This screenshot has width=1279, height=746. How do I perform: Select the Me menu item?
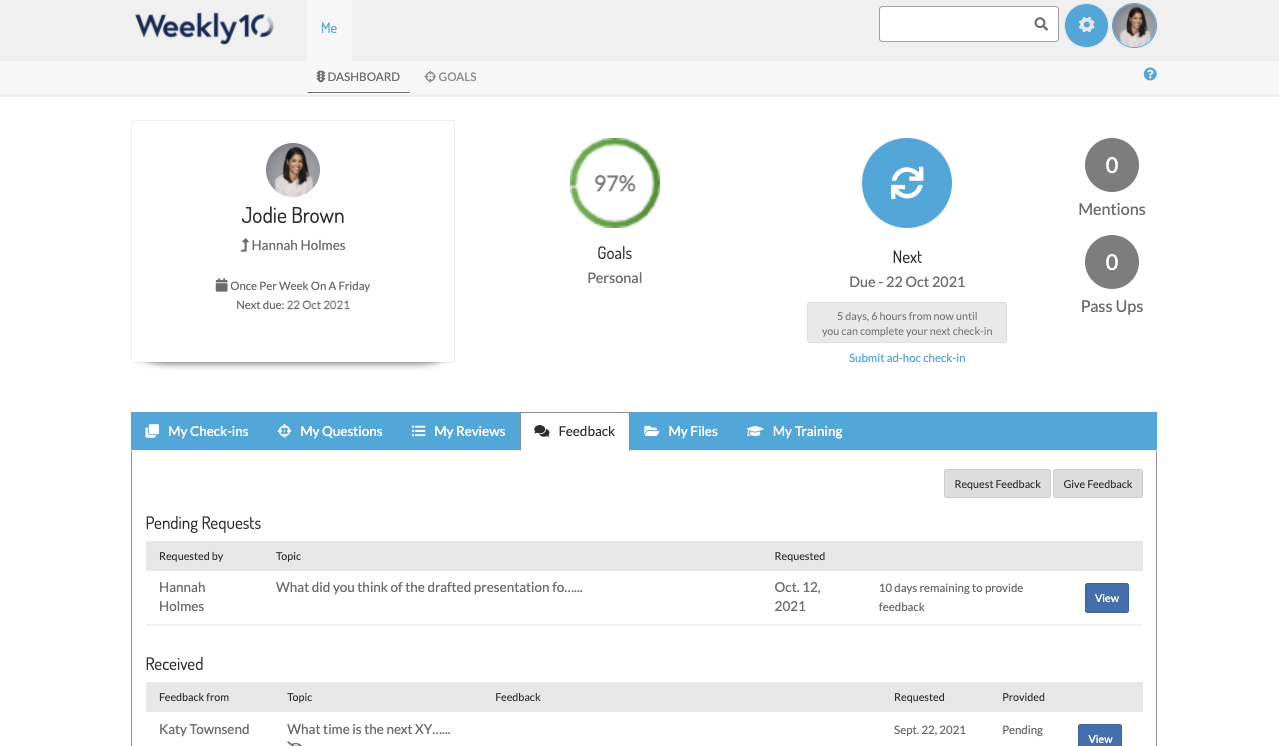(328, 27)
